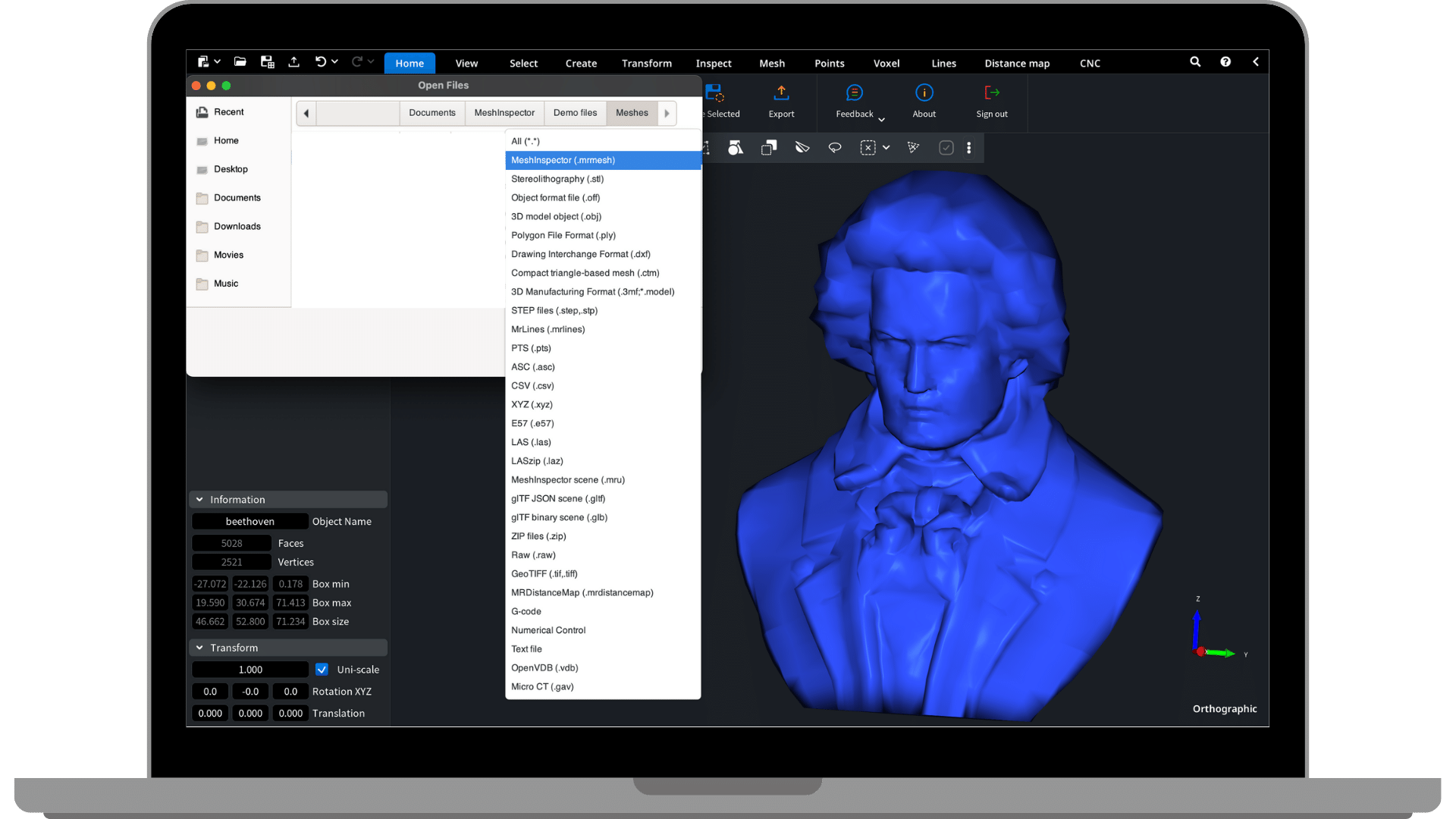Open a file using the folder toolbar icon
Viewport: 1456px width, 819px height.
click(x=240, y=62)
